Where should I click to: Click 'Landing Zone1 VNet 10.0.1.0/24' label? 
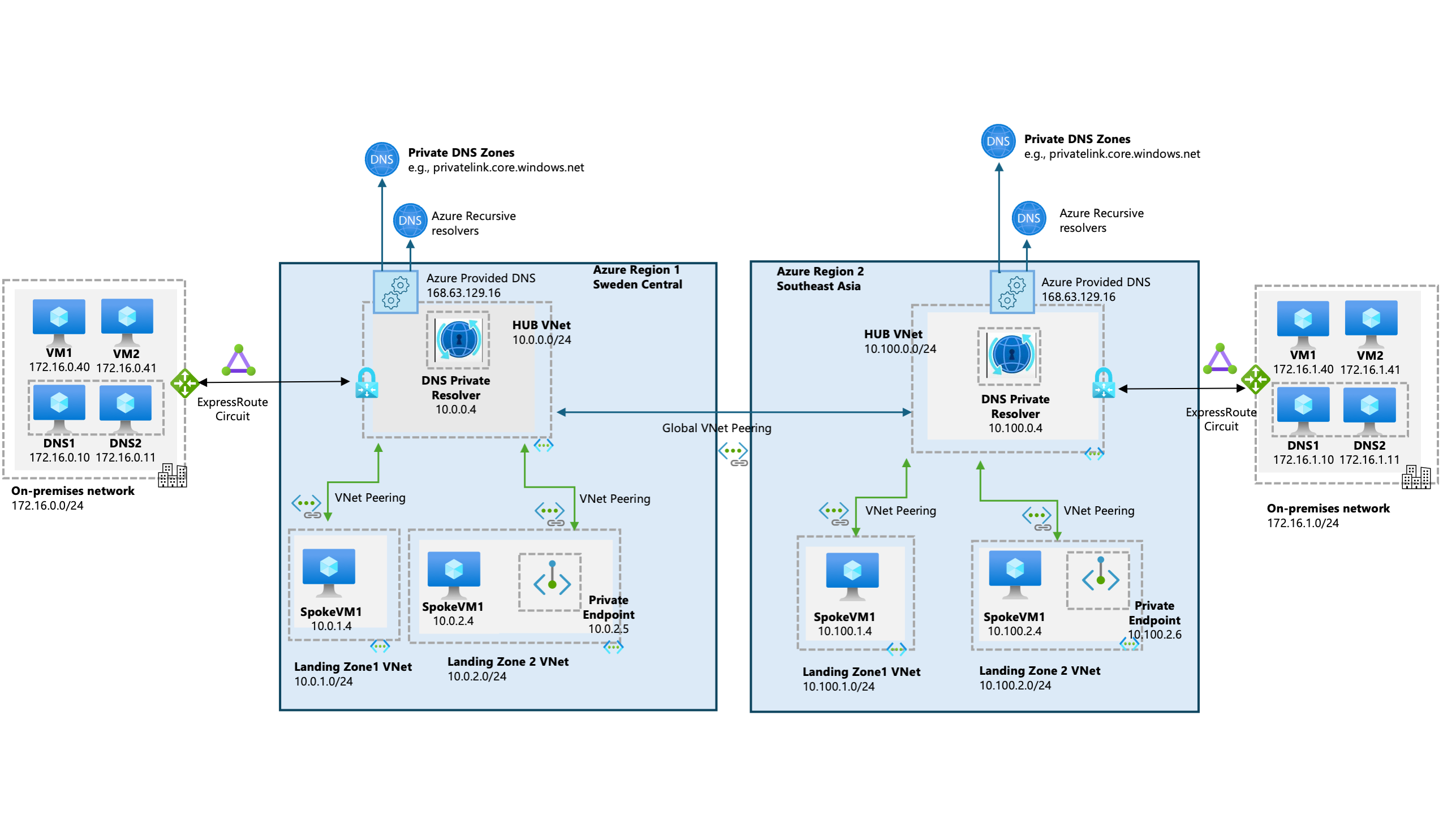(352, 674)
